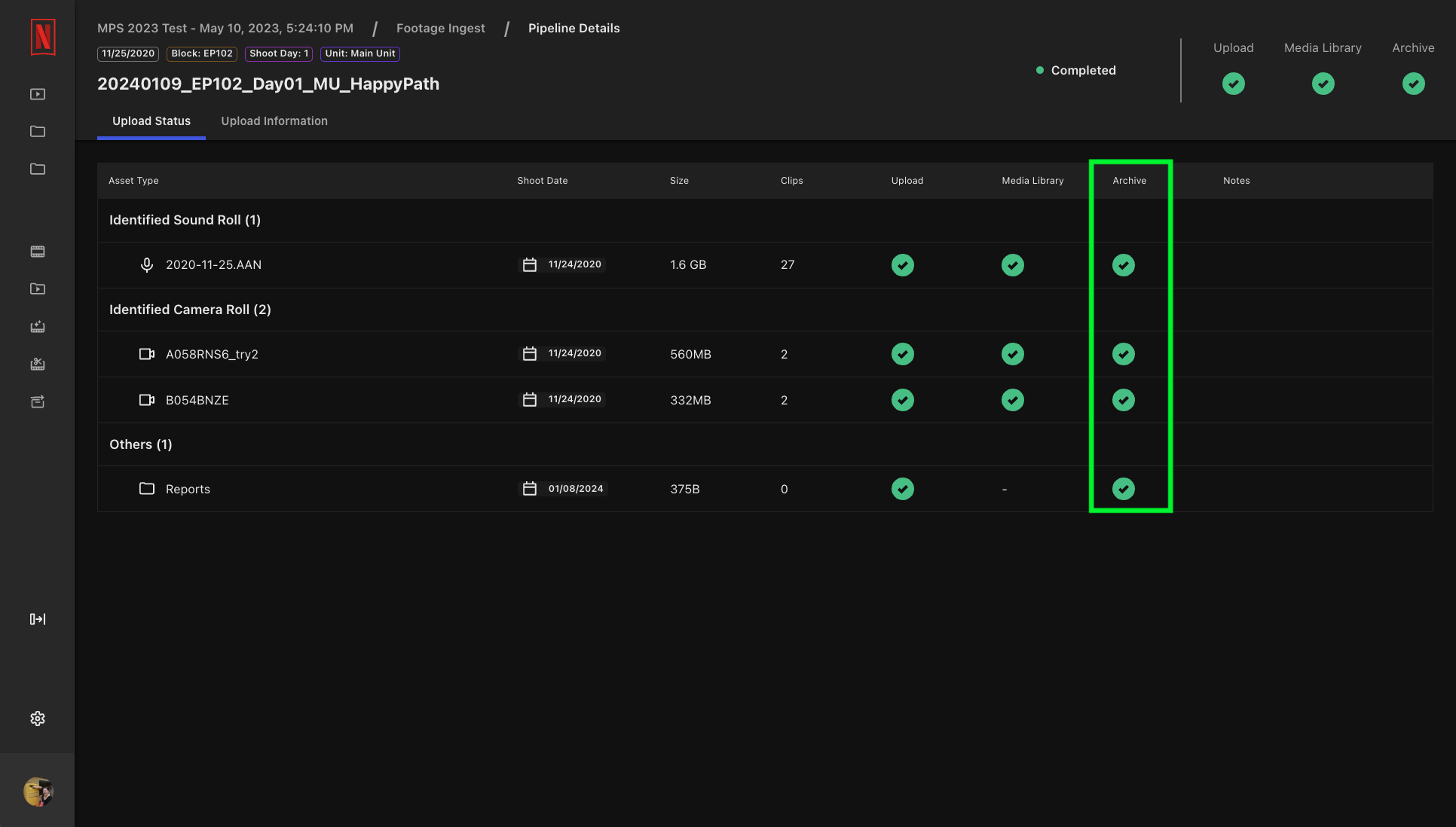Expand the Others section in asset list

(x=141, y=444)
